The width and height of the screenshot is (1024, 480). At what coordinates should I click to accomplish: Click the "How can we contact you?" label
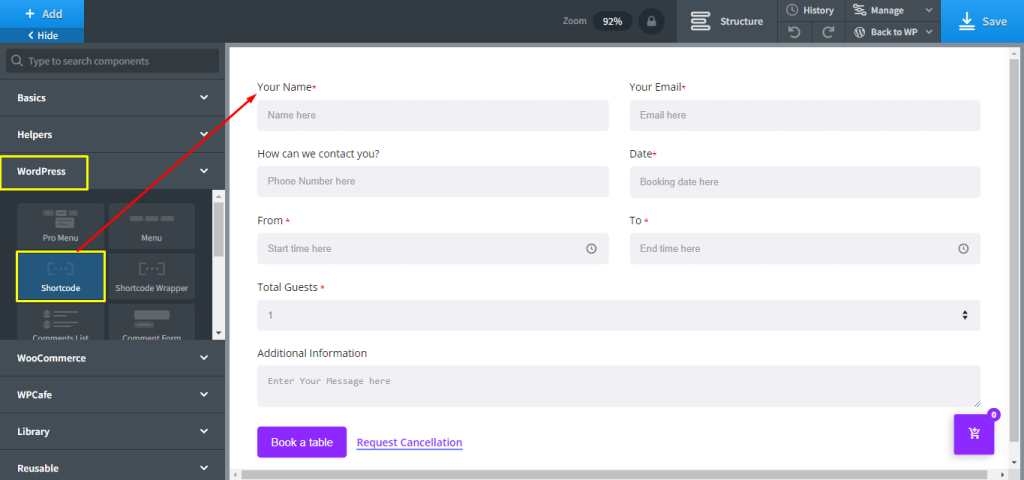click(318, 153)
